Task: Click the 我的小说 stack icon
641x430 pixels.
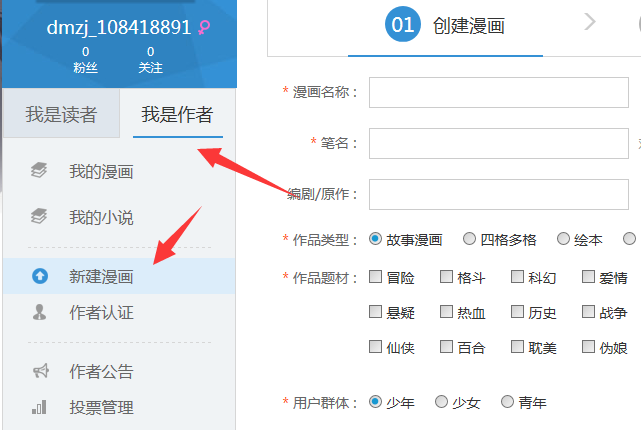Action: point(40,216)
